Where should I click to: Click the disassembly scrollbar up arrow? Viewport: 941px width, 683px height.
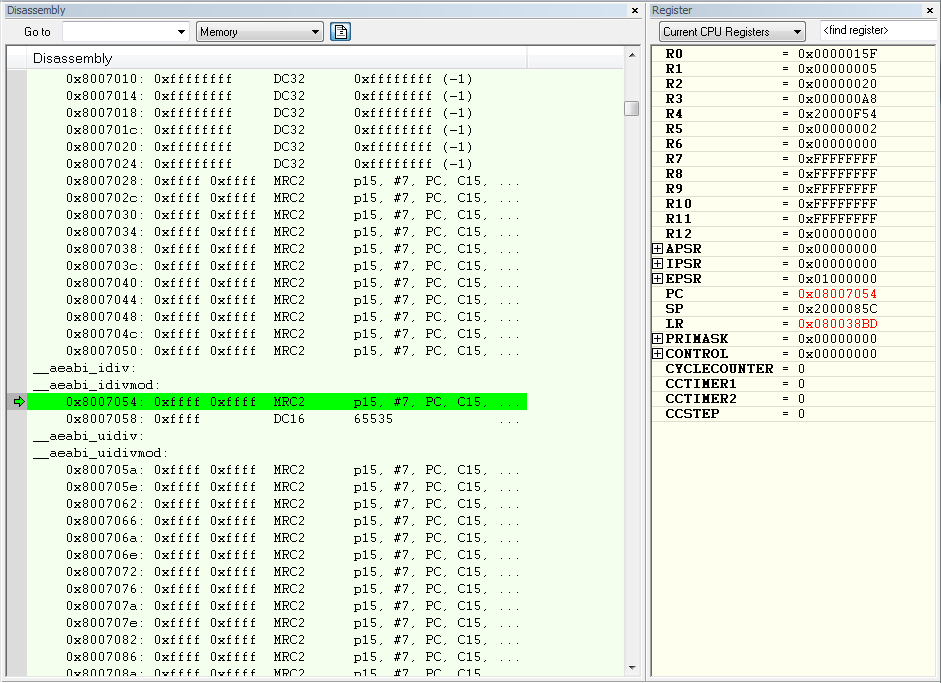pyautogui.click(x=632, y=55)
